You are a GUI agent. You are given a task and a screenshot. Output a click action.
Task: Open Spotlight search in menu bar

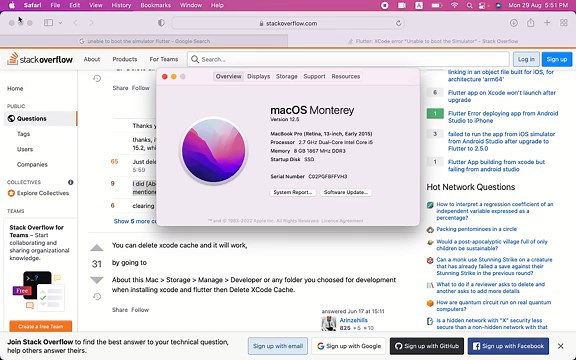point(469,5)
